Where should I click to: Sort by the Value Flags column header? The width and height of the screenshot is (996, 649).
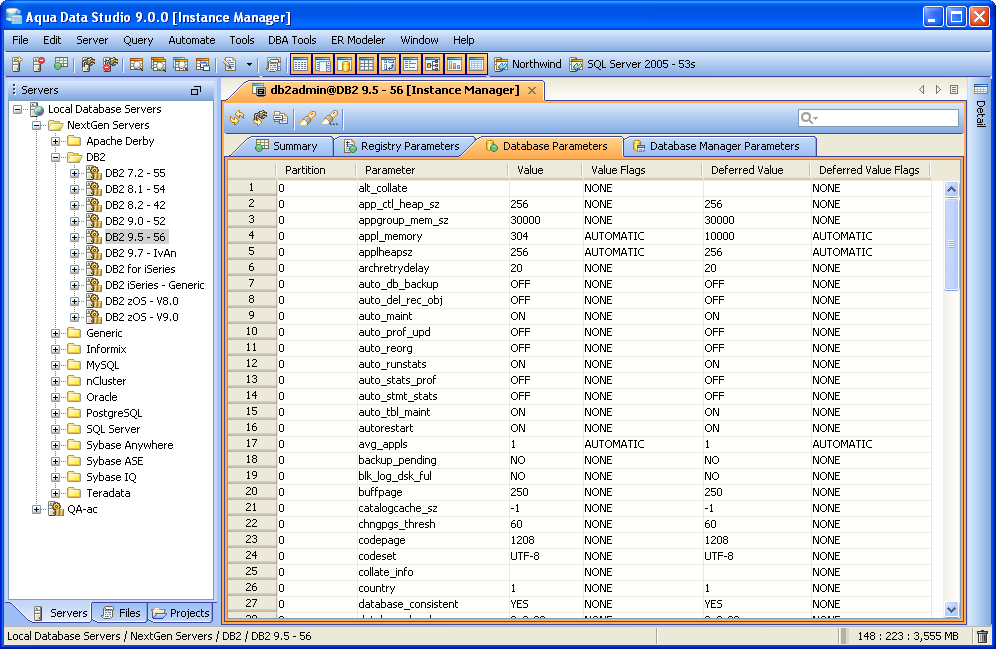tap(642, 170)
